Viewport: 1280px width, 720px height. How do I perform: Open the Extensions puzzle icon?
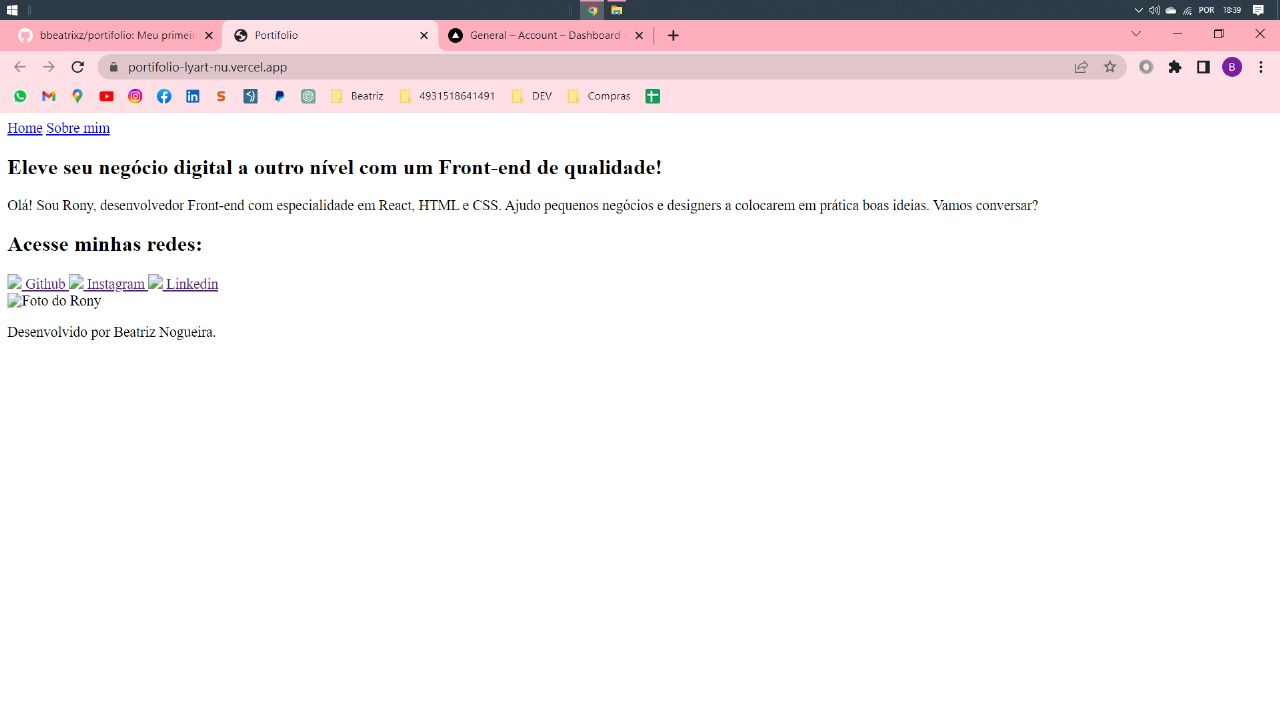pyautogui.click(x=1175, y=67)
